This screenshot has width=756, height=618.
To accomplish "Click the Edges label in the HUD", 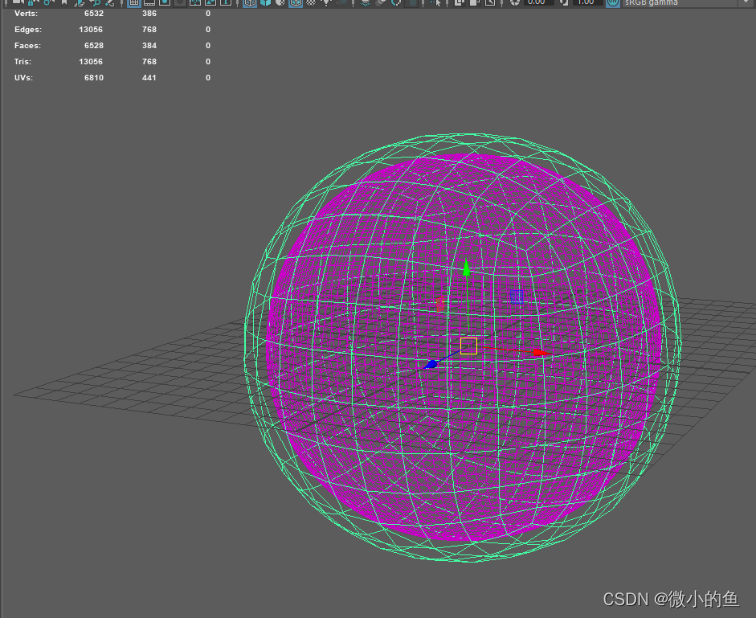I will click(x=28, y=29).
